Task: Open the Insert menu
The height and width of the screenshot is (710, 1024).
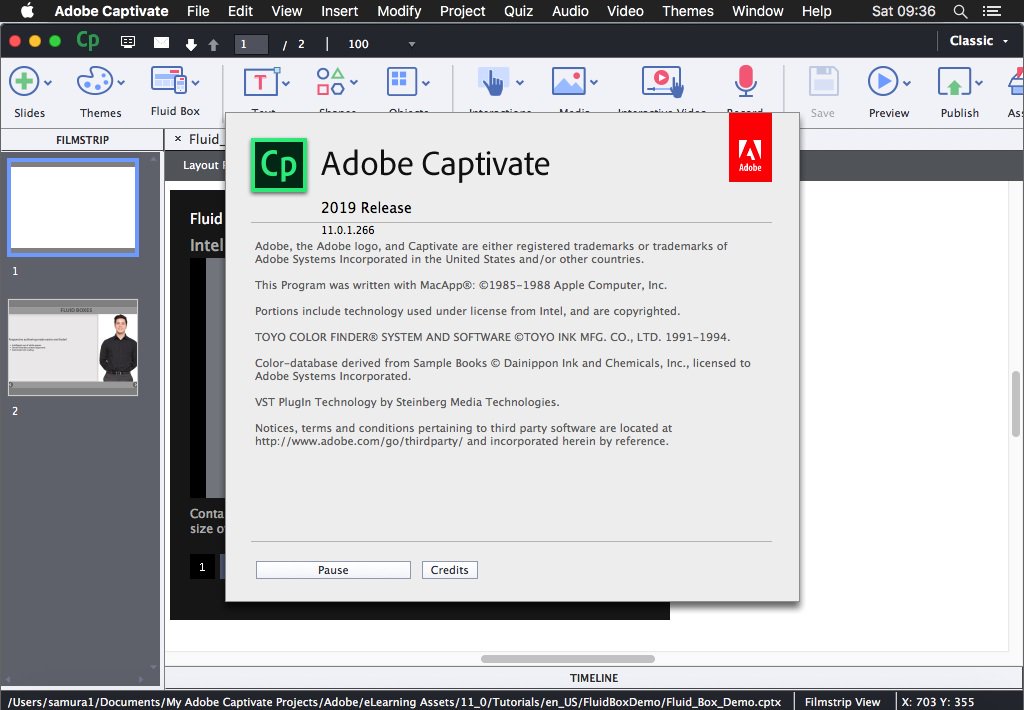Action: (340, 11)
